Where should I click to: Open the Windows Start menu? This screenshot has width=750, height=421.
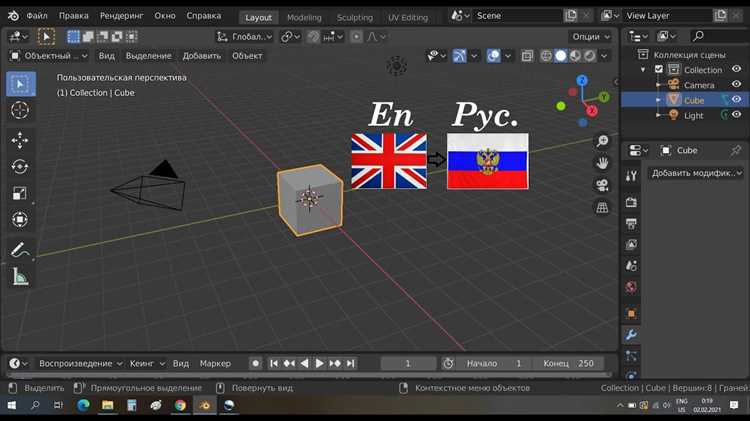click(11, 406)
